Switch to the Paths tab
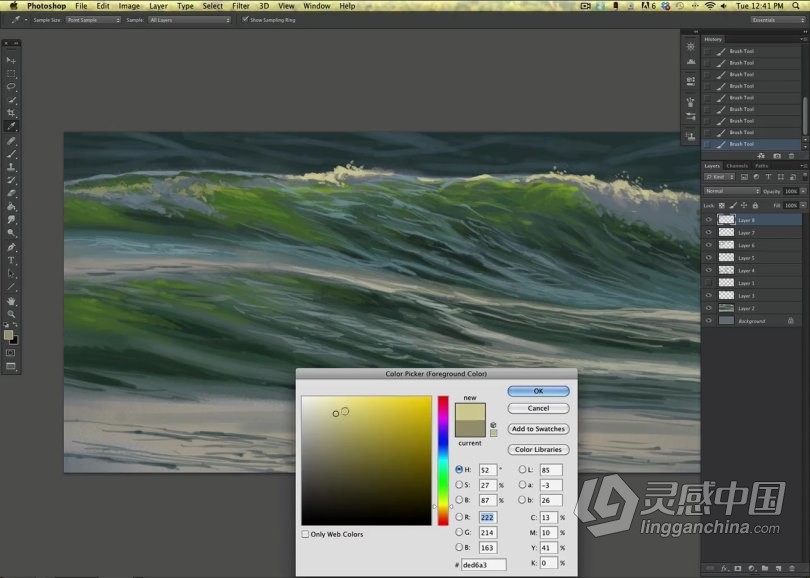Viewport: 810px width, 578px height. (x=761, y=166)
